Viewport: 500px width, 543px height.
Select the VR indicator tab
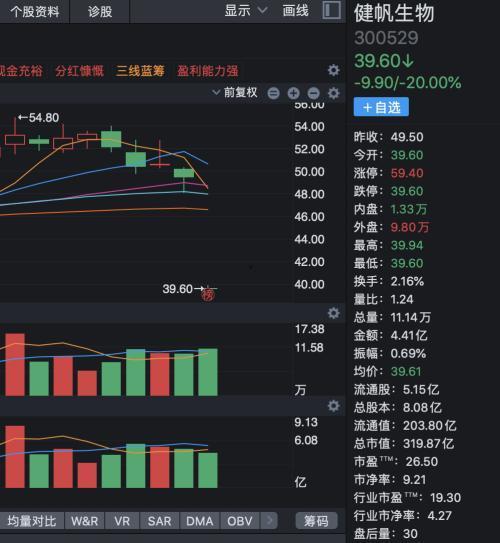[x=122, y=520]
